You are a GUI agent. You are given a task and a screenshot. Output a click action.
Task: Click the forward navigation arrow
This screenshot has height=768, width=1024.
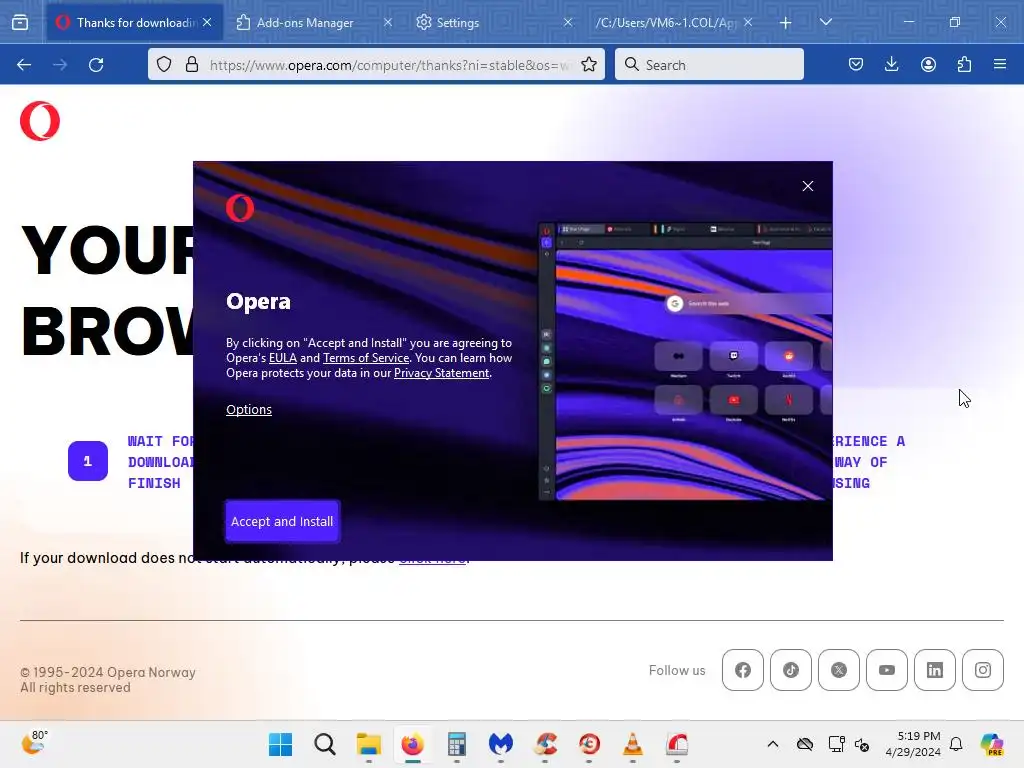pyautogui.click(x=60, y=65)
